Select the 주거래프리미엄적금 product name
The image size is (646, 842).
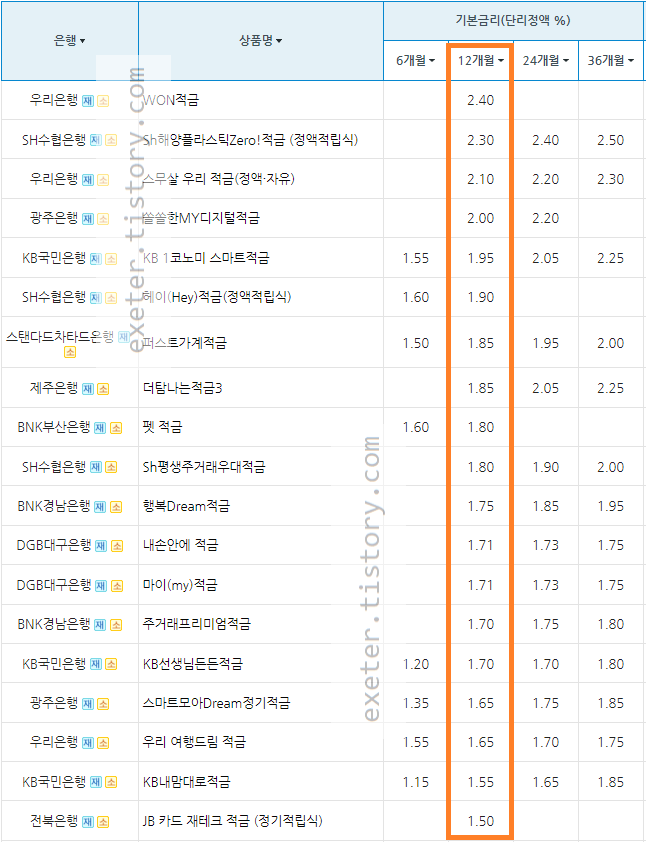click(197, 624)
